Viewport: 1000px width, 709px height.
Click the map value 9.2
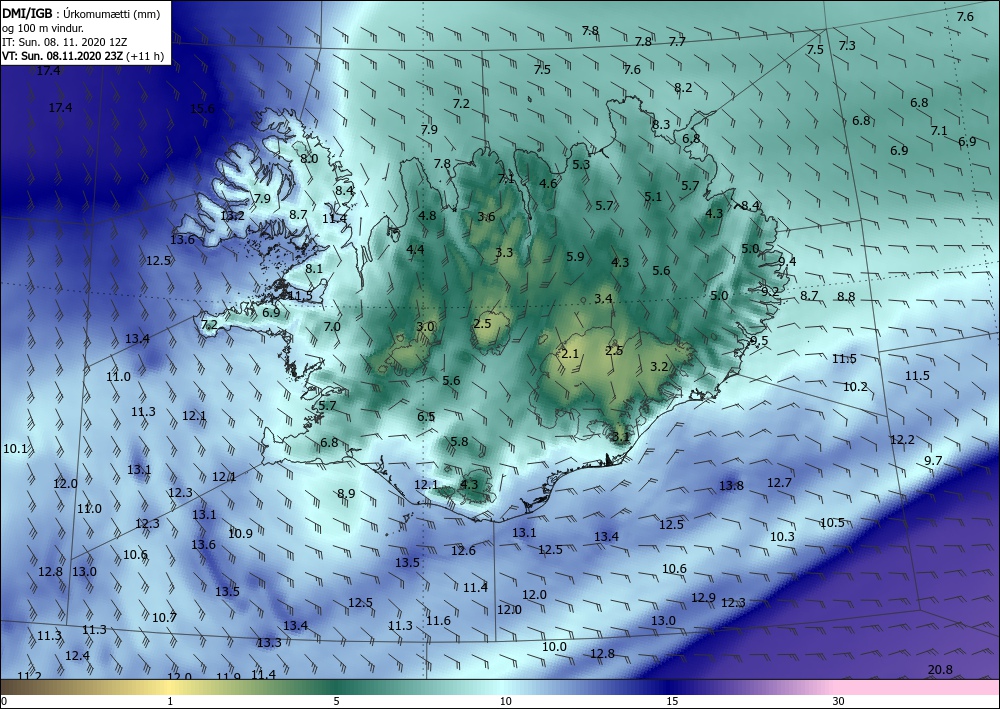click(x=770, y=291)
